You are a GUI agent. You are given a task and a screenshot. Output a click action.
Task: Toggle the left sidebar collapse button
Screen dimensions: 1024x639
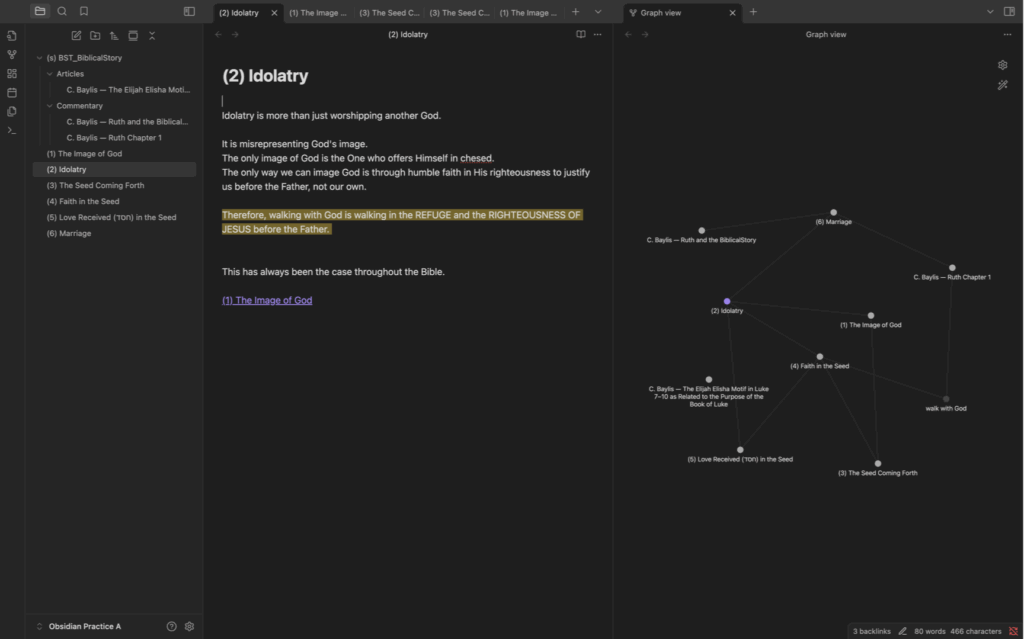189,11
